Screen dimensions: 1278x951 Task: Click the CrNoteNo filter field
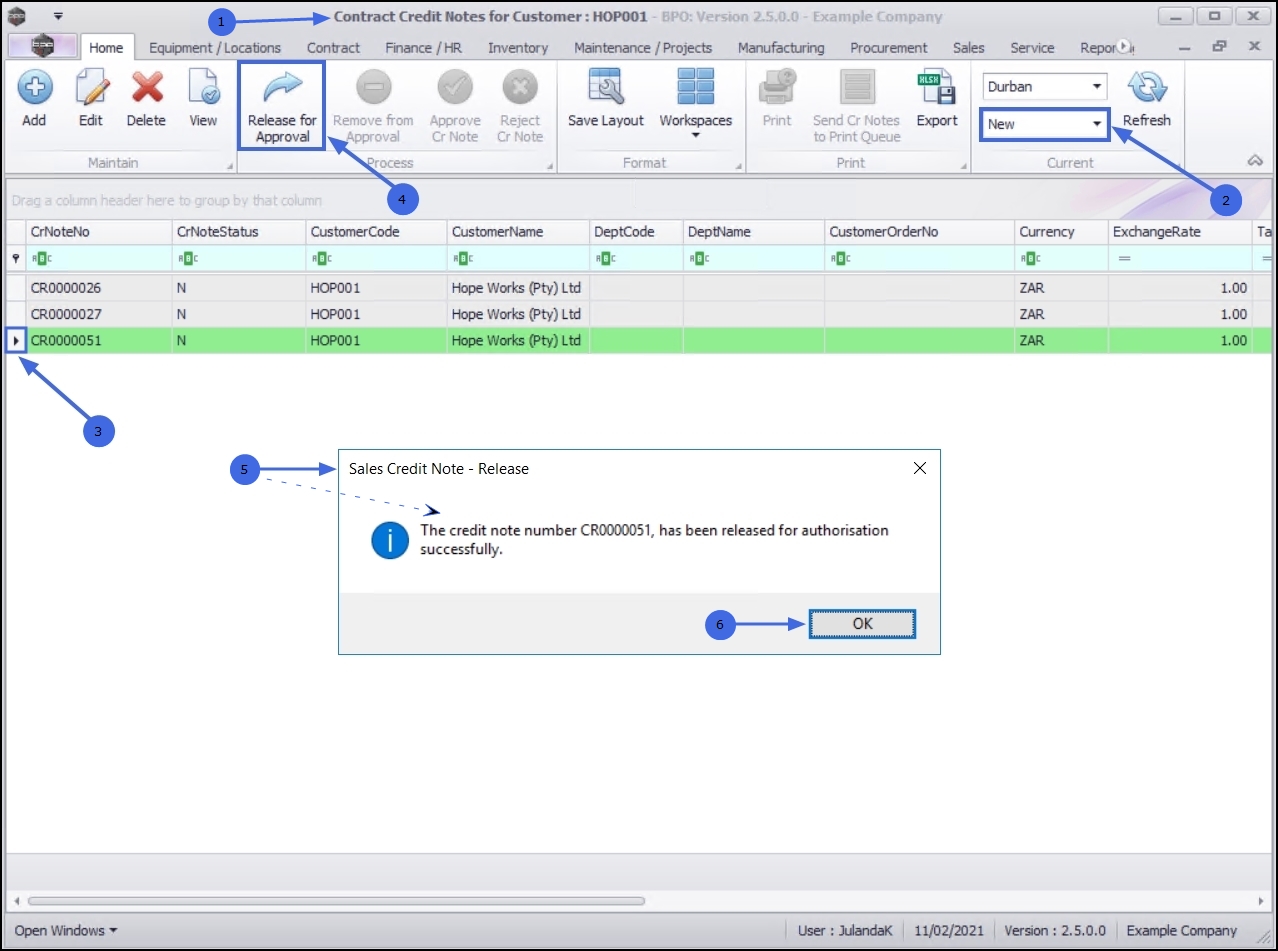pyautogui.click(x=98, y=258)
